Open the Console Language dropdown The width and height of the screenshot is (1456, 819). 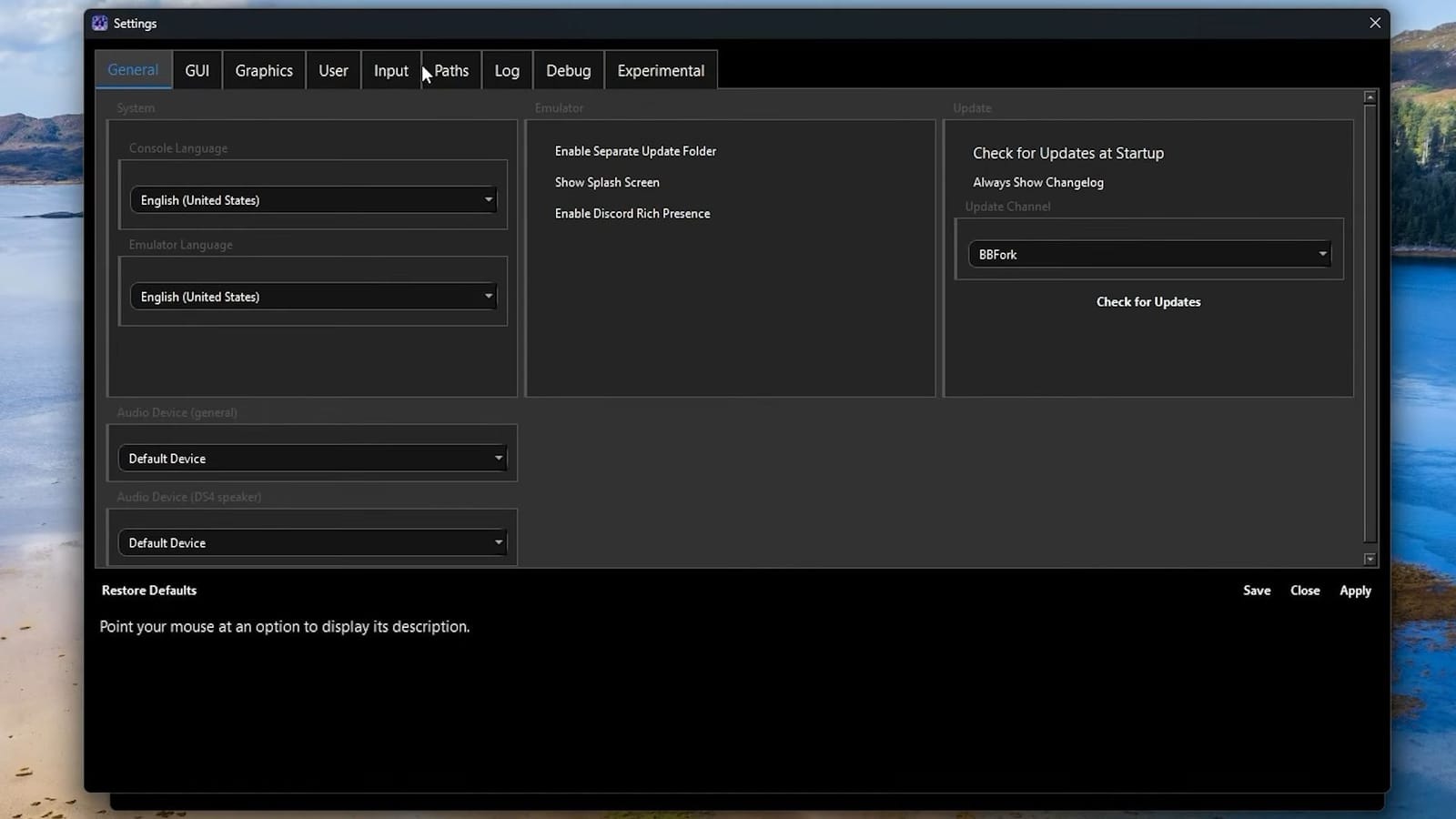coord(313,199)
